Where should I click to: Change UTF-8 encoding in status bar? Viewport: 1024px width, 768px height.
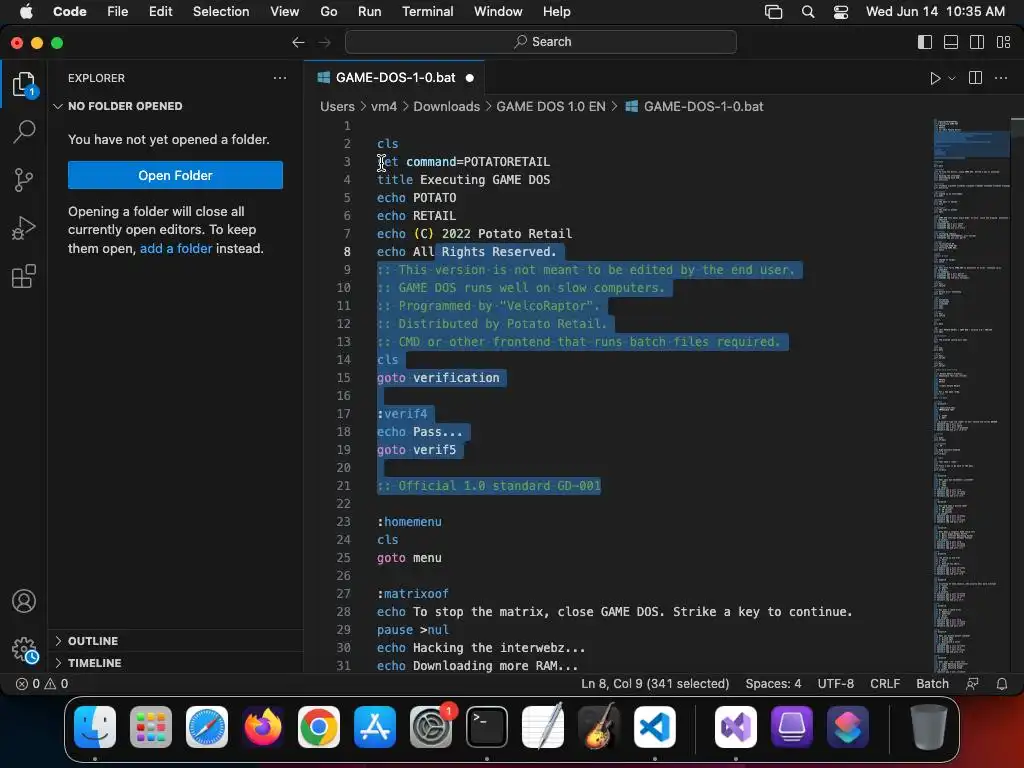(x=835, y=684)
